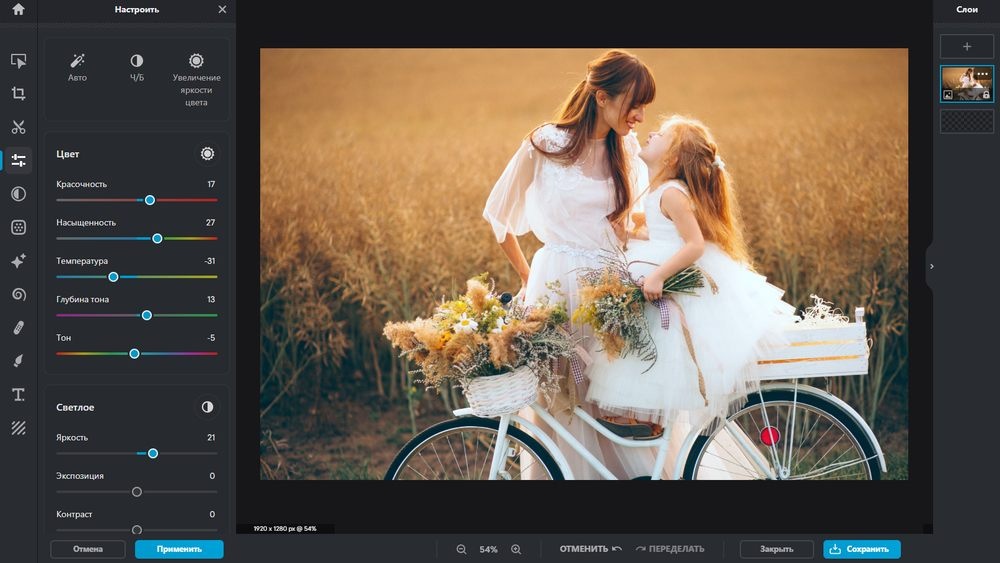This screenshot has height=563, width=1000.
Task: Select the Retouch bandage tool
Action: 18,327
